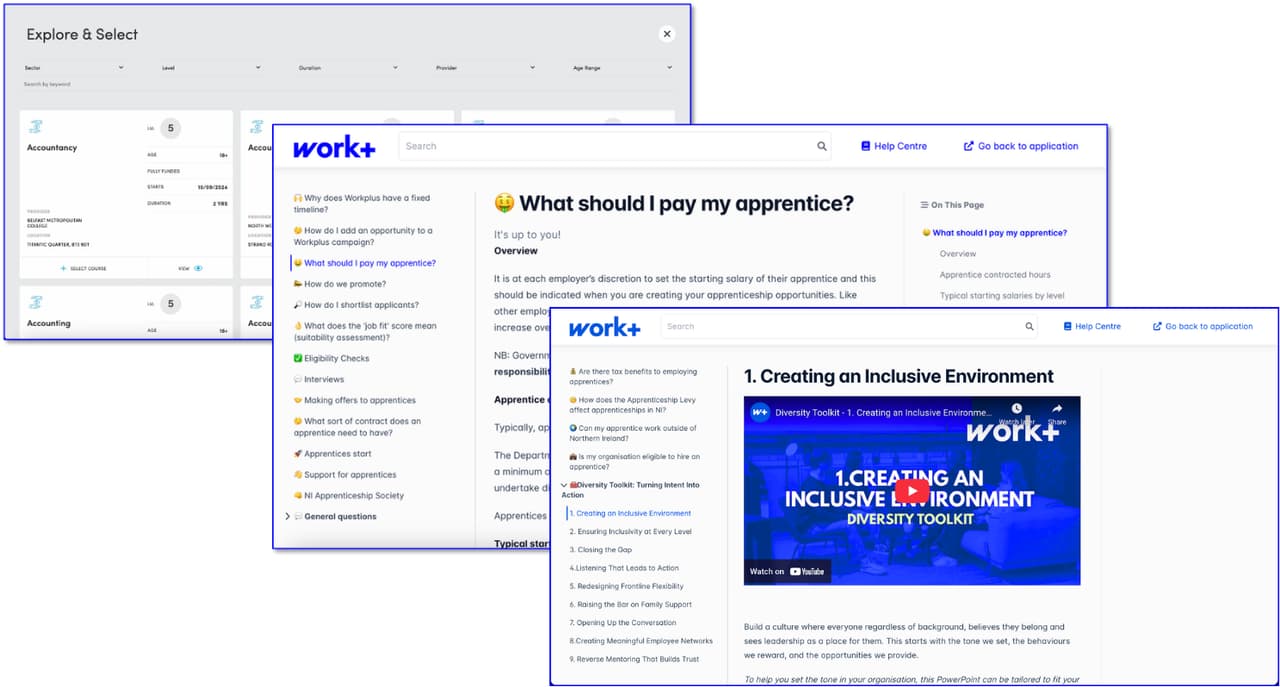Image resolution: width=1280 pixels, height=687 pixels.
Task: Open the Duration filter dropdown
Action: tap(348, 68)
